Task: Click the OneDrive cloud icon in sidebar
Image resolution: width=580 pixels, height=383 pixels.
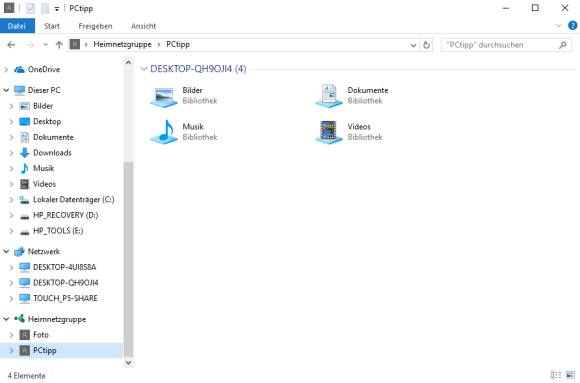Action: [x=19, y=69]
